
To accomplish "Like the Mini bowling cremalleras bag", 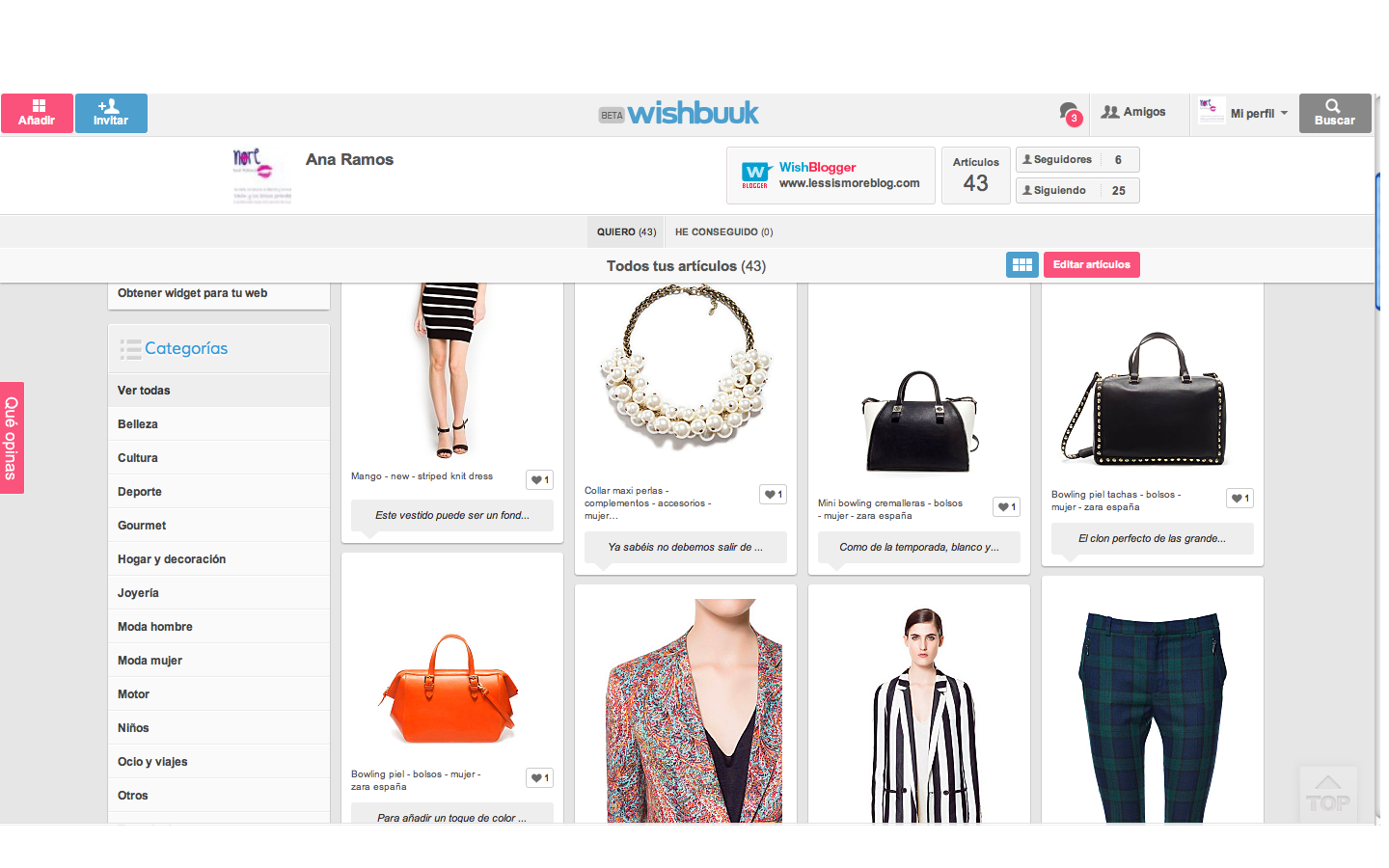I will [1006, 506].
